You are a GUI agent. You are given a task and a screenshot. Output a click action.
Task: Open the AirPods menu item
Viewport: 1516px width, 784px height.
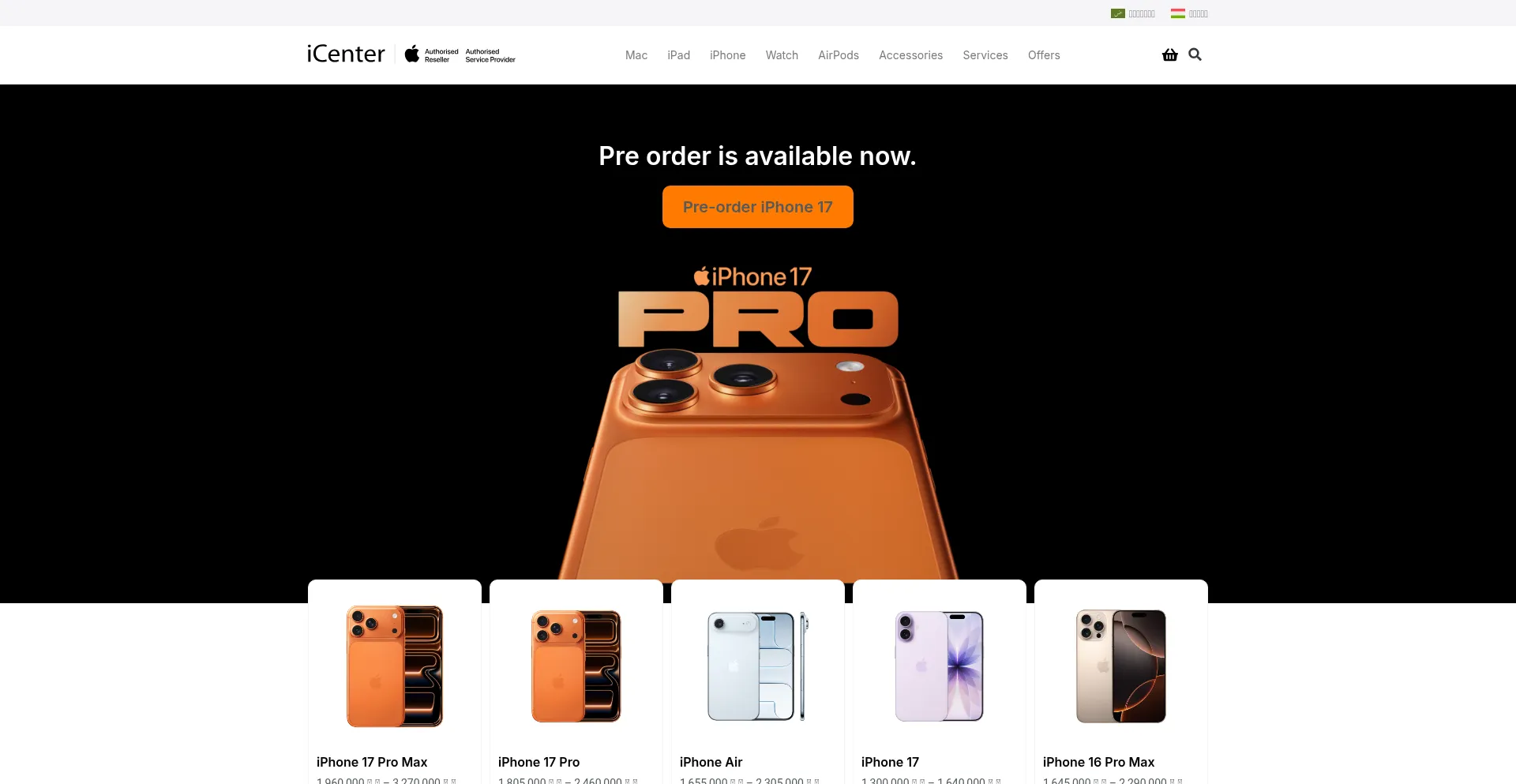839,55
